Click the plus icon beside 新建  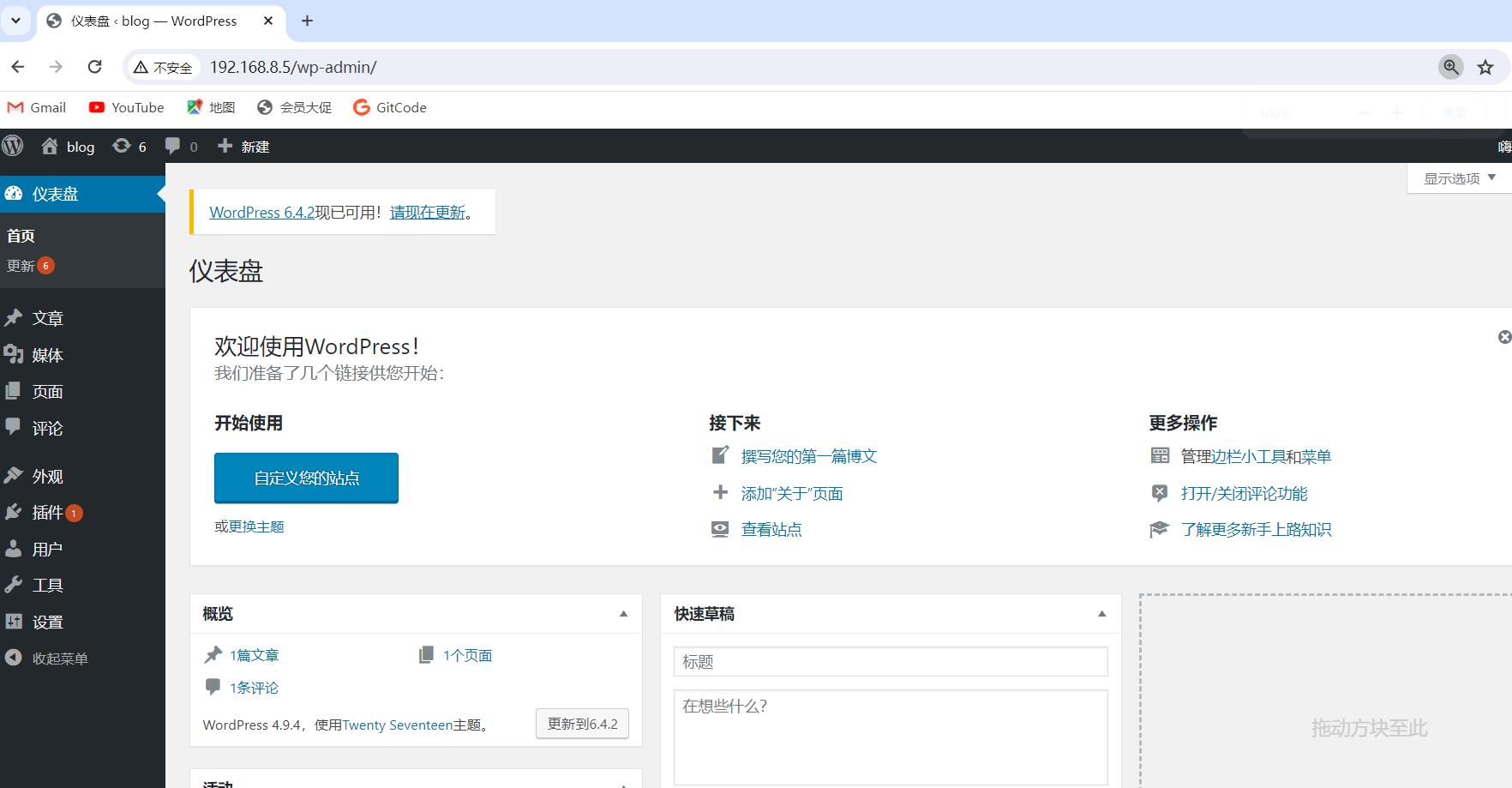pos(225,146)
